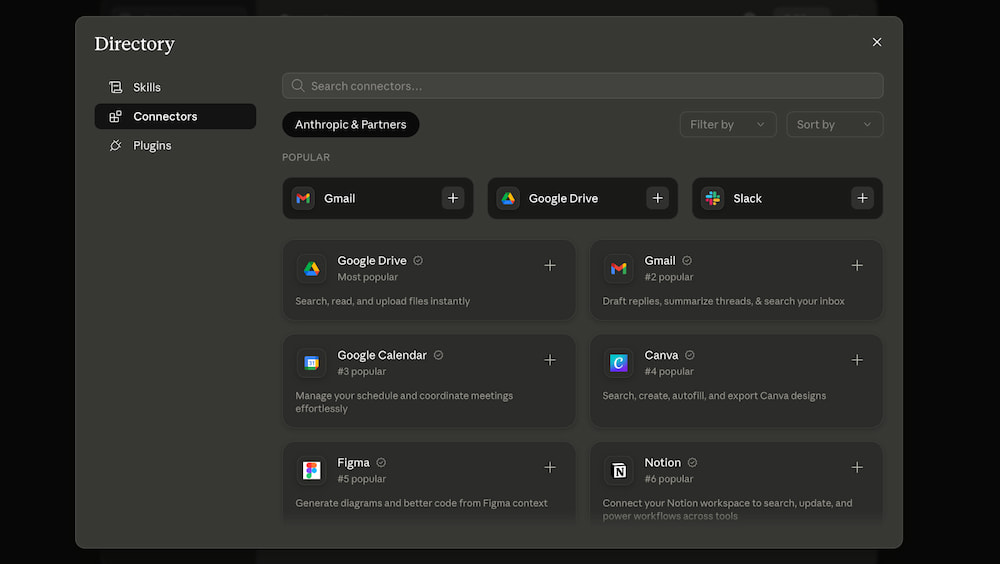Add the Google Calendar connector
The image size is (1000, 564).
click(550, 360)
